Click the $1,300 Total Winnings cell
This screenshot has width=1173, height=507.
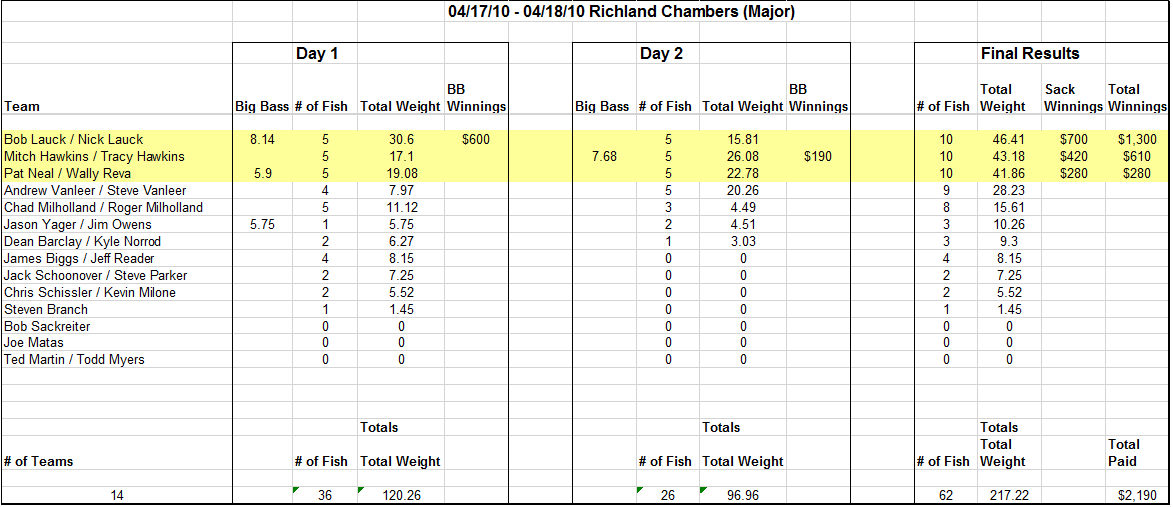click(1137, 139)
